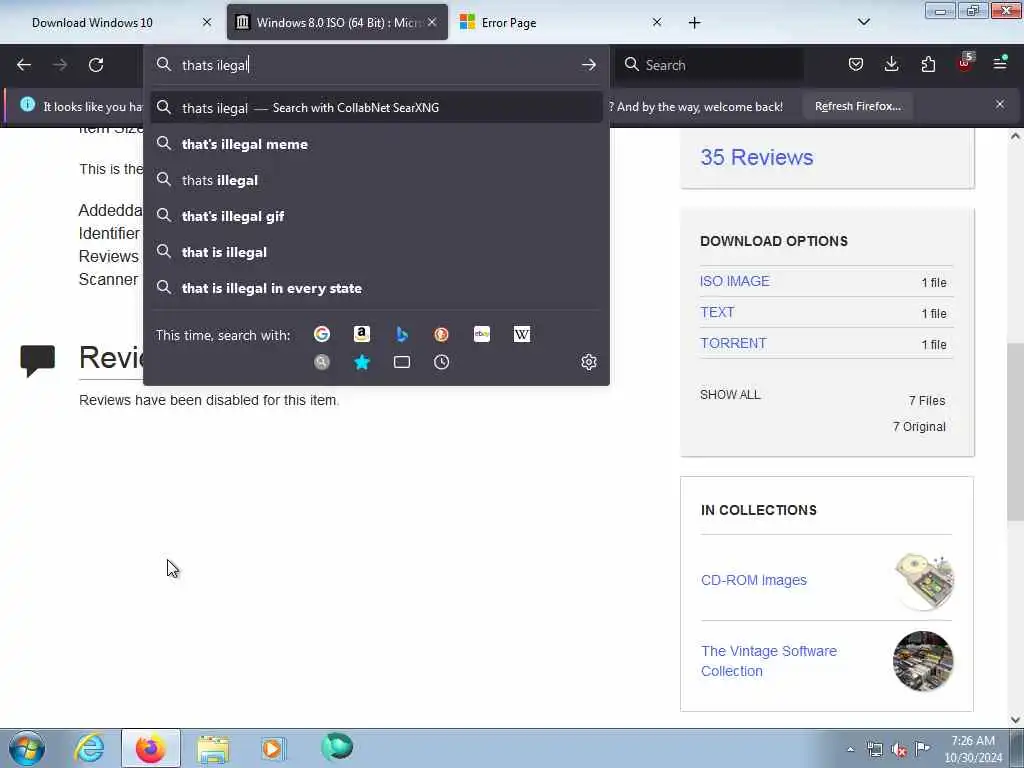Open the Downloads panel
The height and width of the screenshot is (768, 1024).
coord(891,65)
